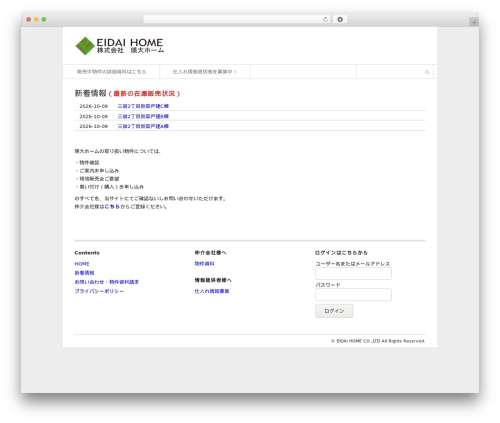This screenshot has width=500, height=423.
Task: Click the EIDAI HOME logo
Action: [x=120, y=46]
